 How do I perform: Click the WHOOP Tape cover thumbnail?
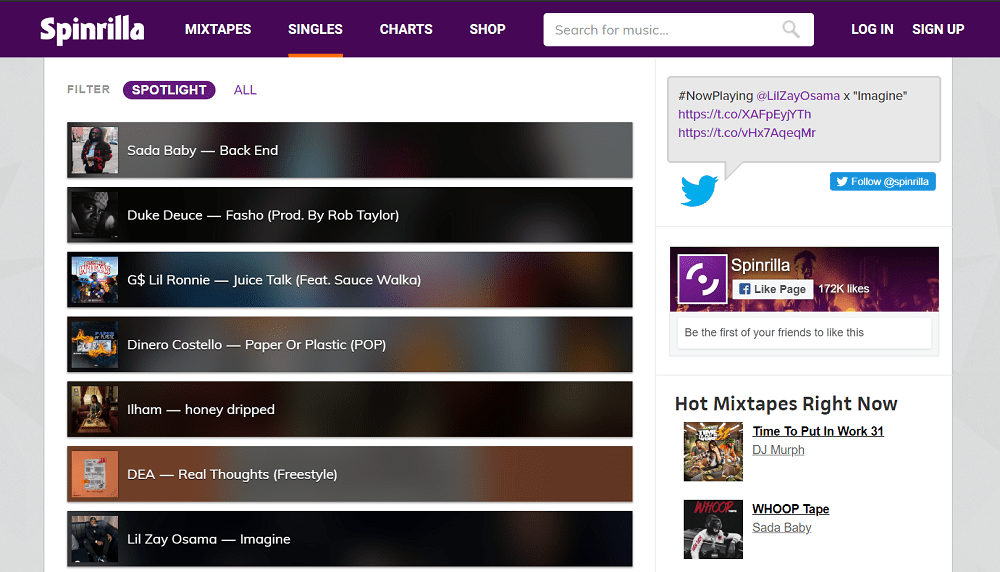[x=713, y=529]
